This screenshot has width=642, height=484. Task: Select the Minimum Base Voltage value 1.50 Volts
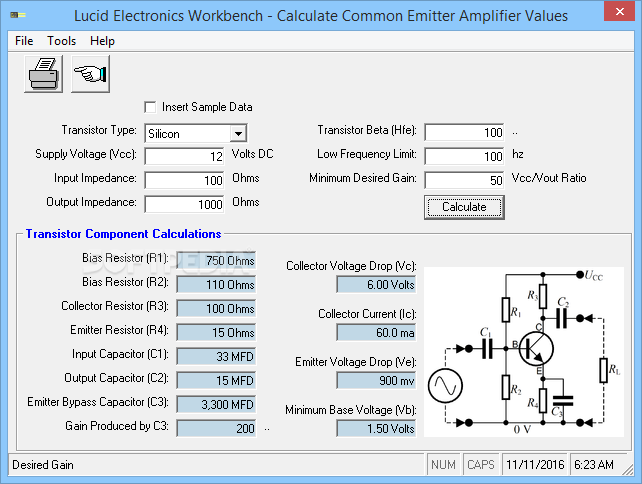click(376, 428)
